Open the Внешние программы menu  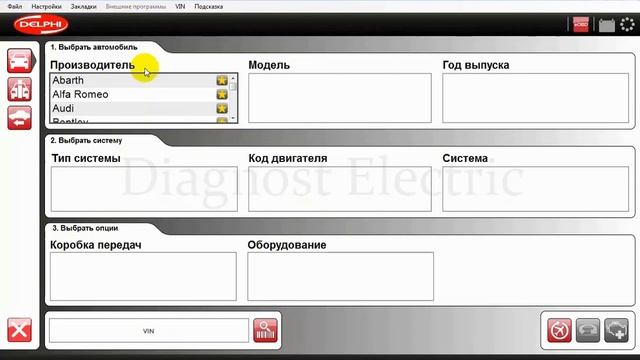136,7
